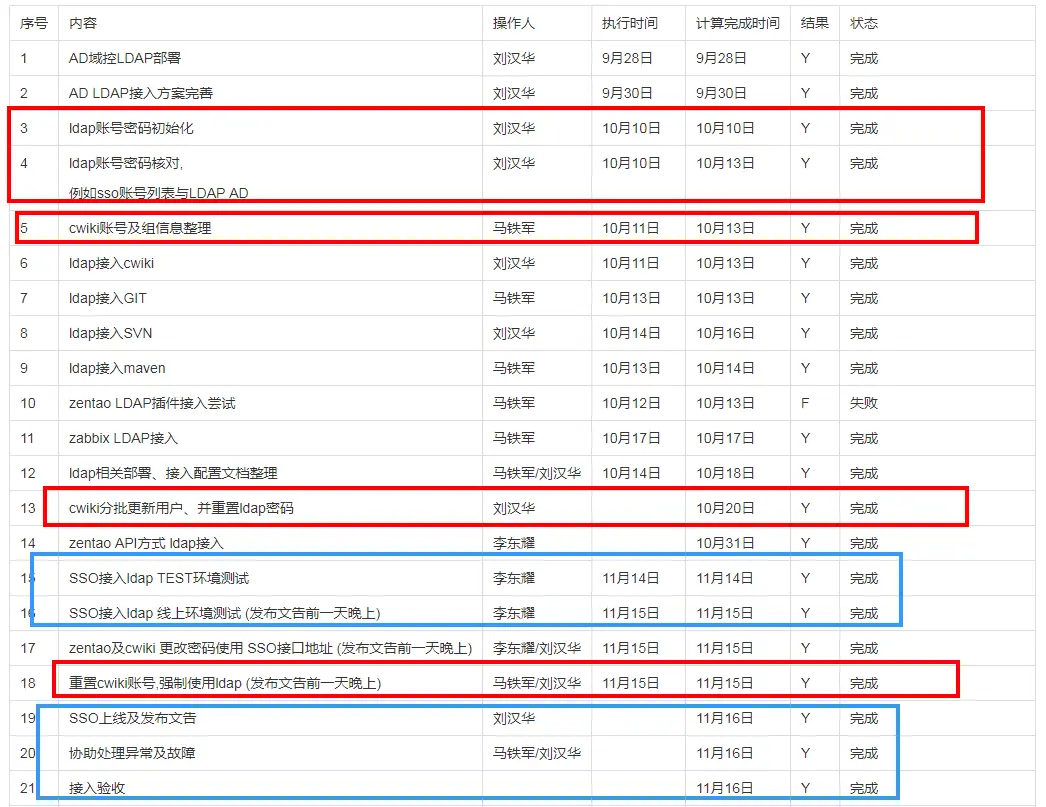This screenshot has width=1046, height=807.
Task: Click completion date '9月30日' in row 2
Action: tap(721, 93)
